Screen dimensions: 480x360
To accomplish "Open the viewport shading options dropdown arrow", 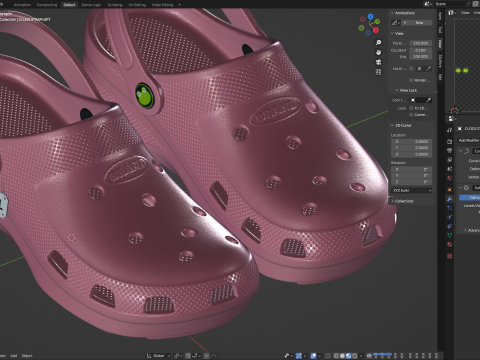I will [x=361, y=356].
